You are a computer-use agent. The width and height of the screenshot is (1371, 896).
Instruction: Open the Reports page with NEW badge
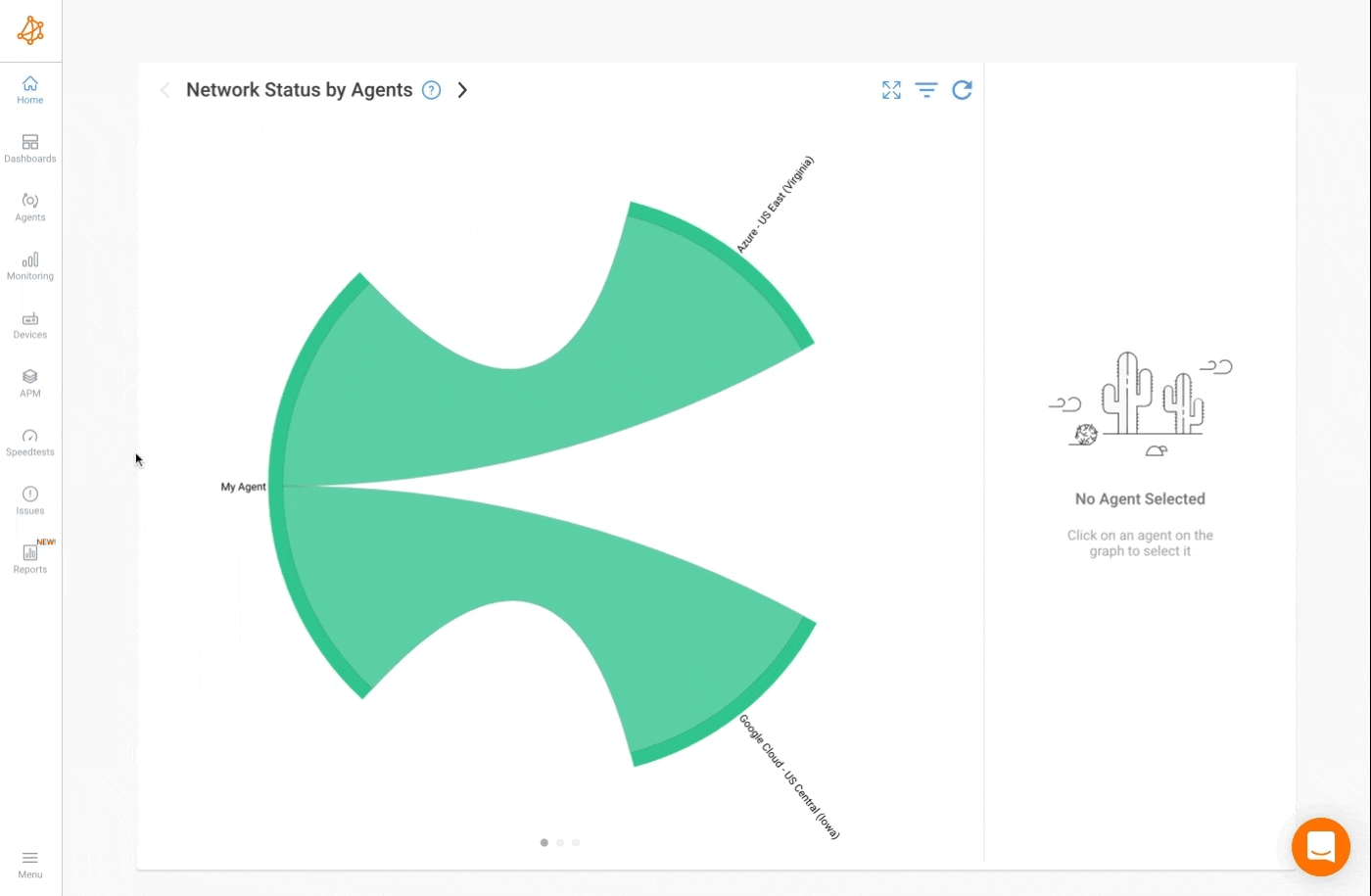click(29, 558)
